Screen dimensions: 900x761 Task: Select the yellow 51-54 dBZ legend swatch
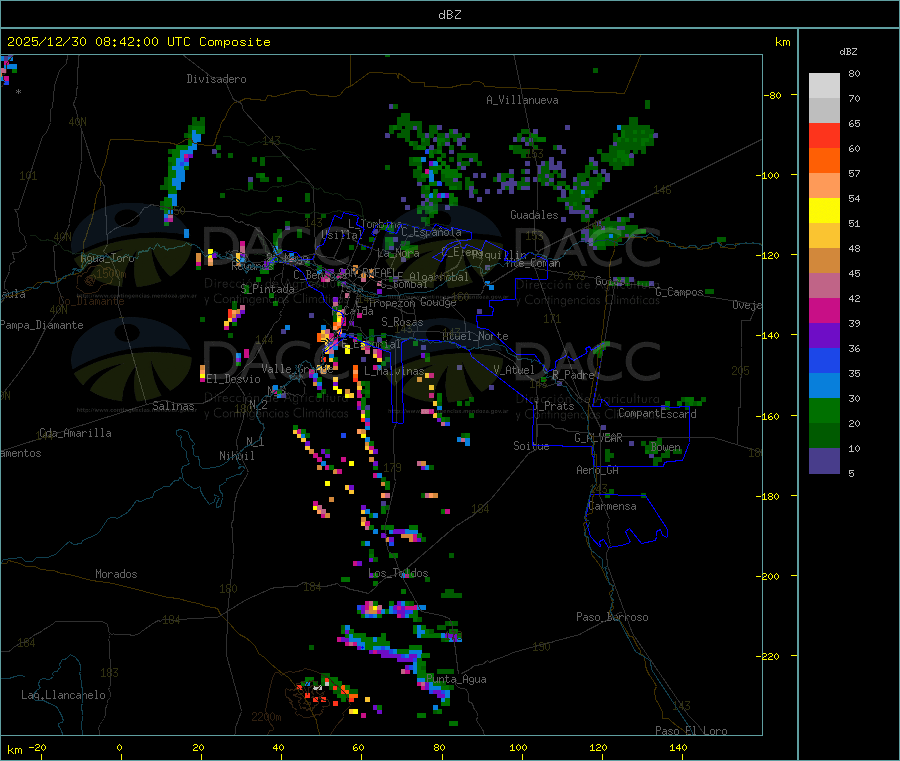824,211
